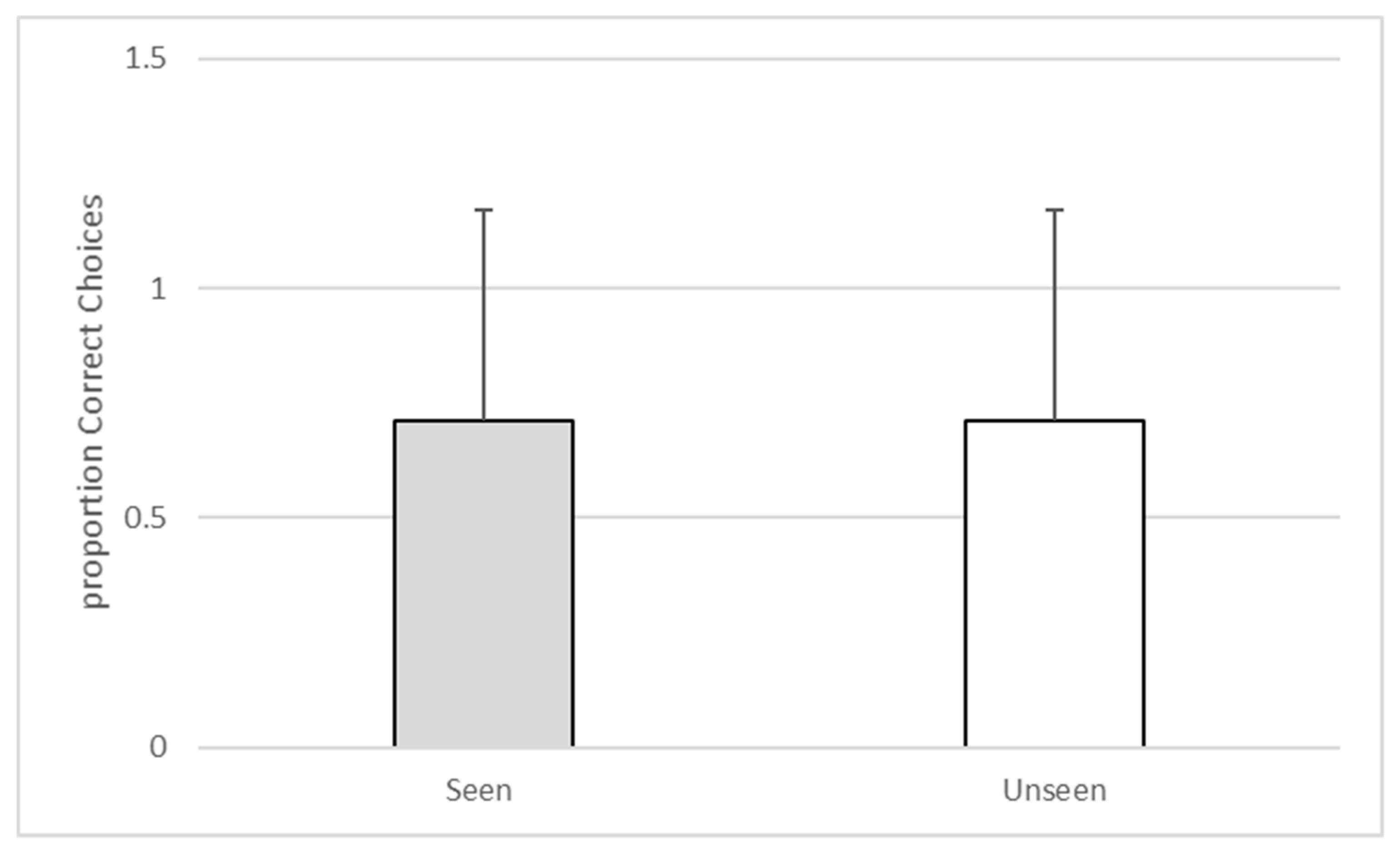Click the top cap of Seen error bar
1400x854 pixels.
[x=483, y=210]
